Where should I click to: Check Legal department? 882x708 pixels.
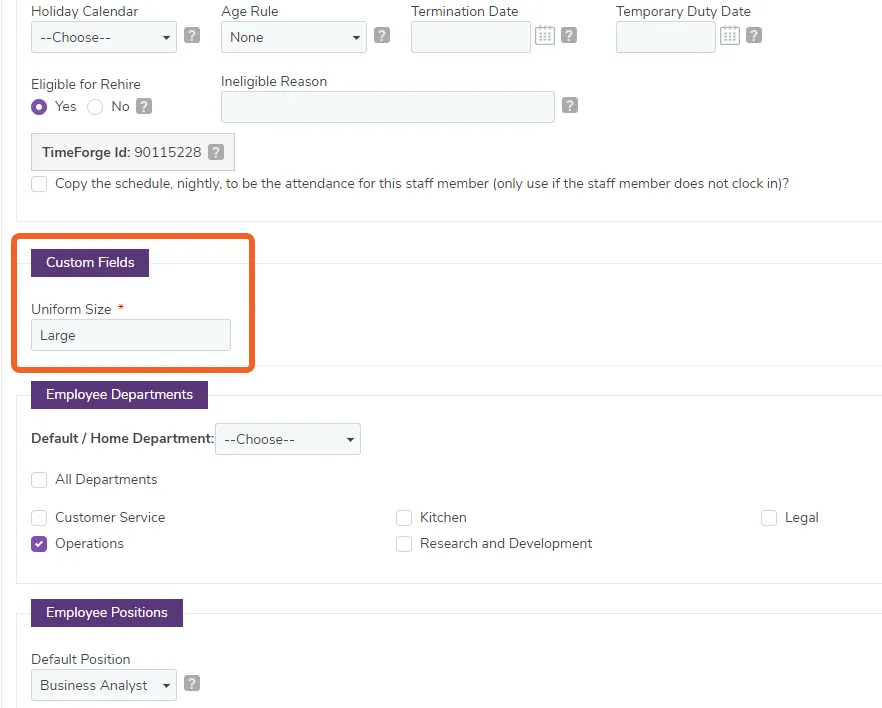coord(769,517)
